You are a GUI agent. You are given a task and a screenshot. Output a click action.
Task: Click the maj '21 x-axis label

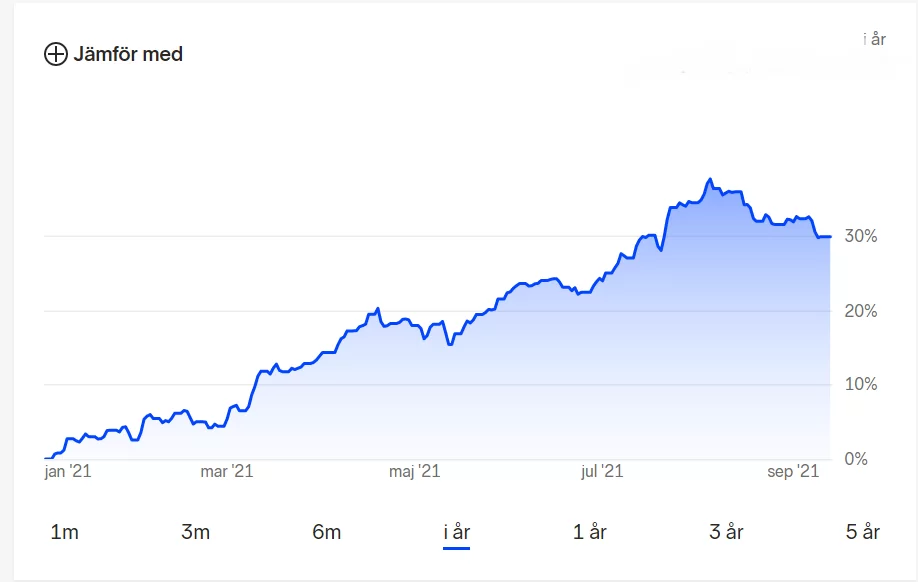(415, 471)
